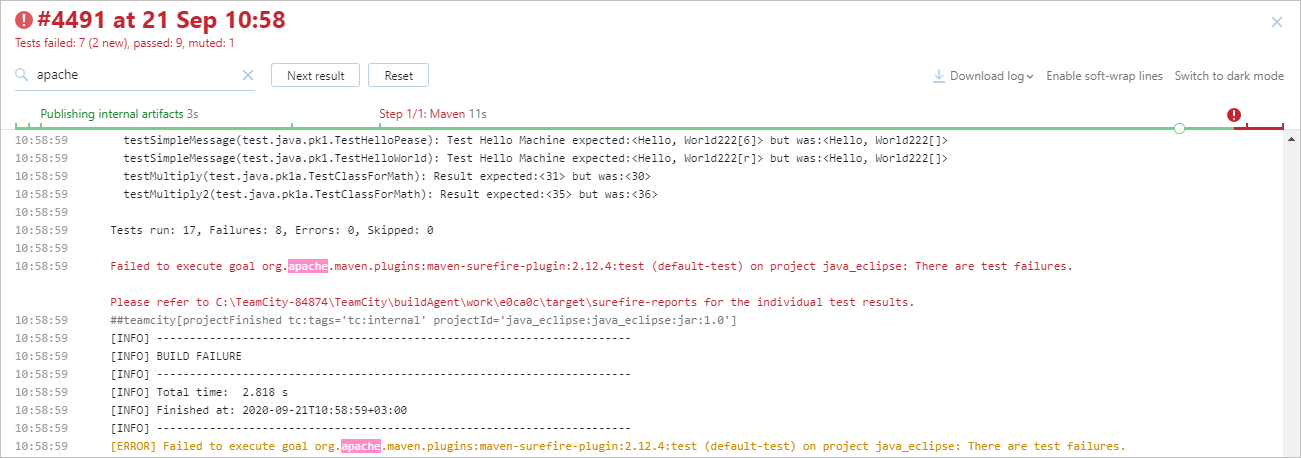Screen dimensions: 1301x458
Task: Switch to dark mode
Action: point(1229,76)
